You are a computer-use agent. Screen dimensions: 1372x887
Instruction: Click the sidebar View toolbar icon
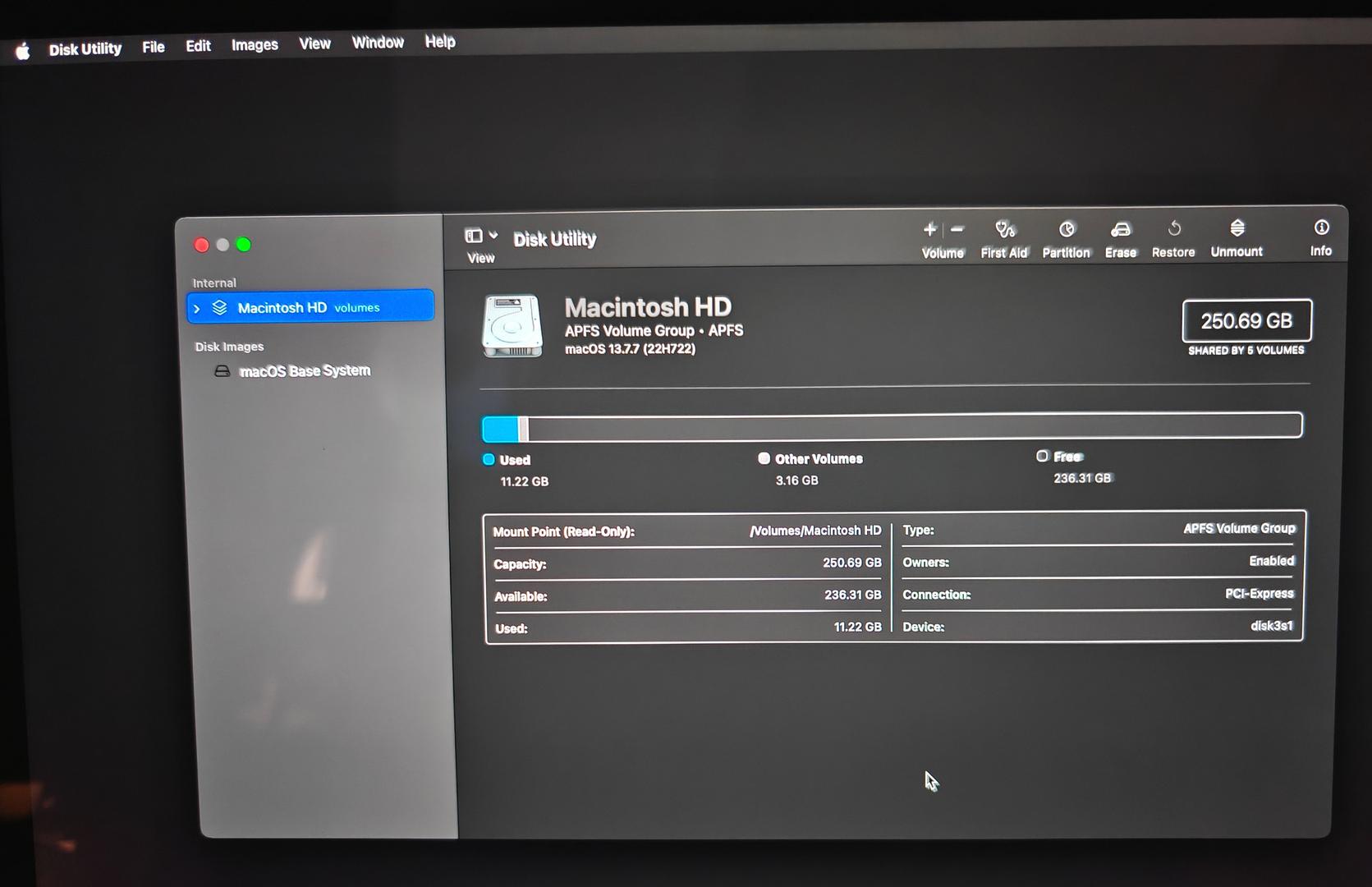[474, 236]
